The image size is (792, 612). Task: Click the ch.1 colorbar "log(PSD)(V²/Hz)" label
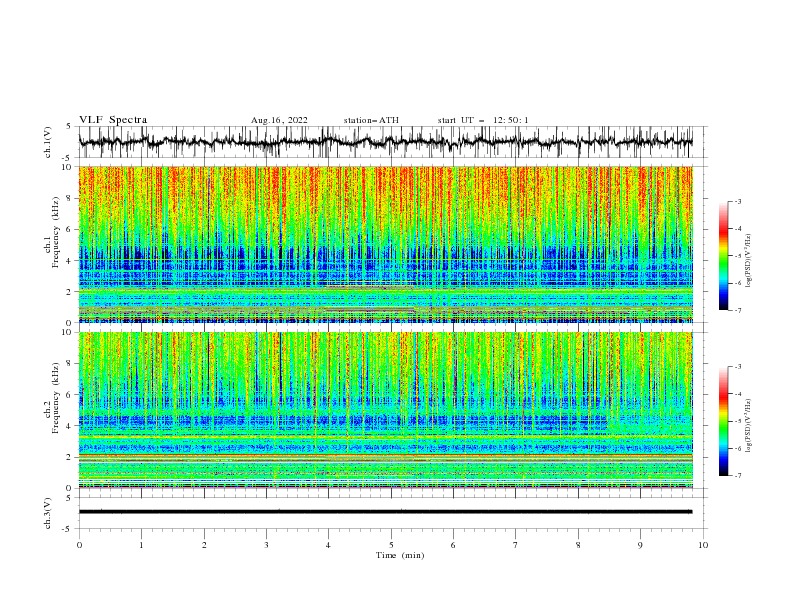click(748, 261)
